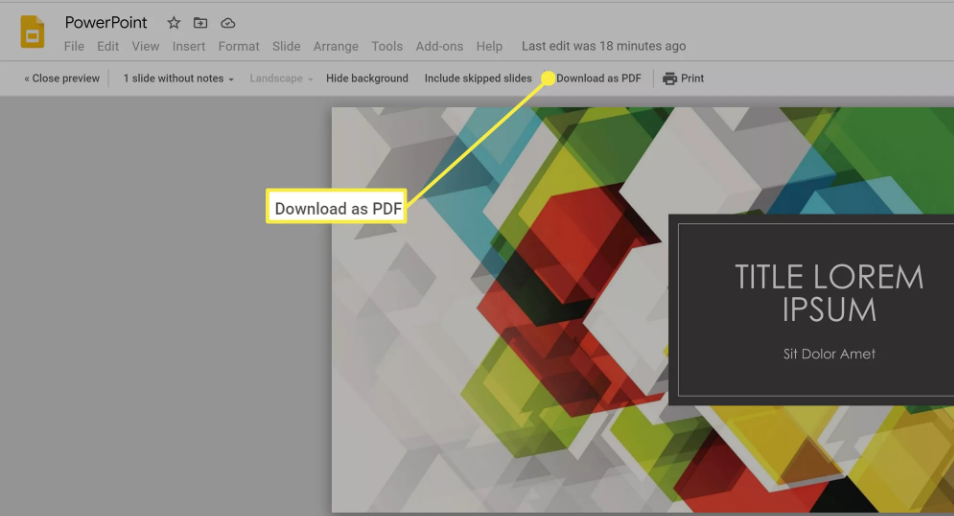Expand the '1 slide without notes' dropdown

[x=178, y=78]
